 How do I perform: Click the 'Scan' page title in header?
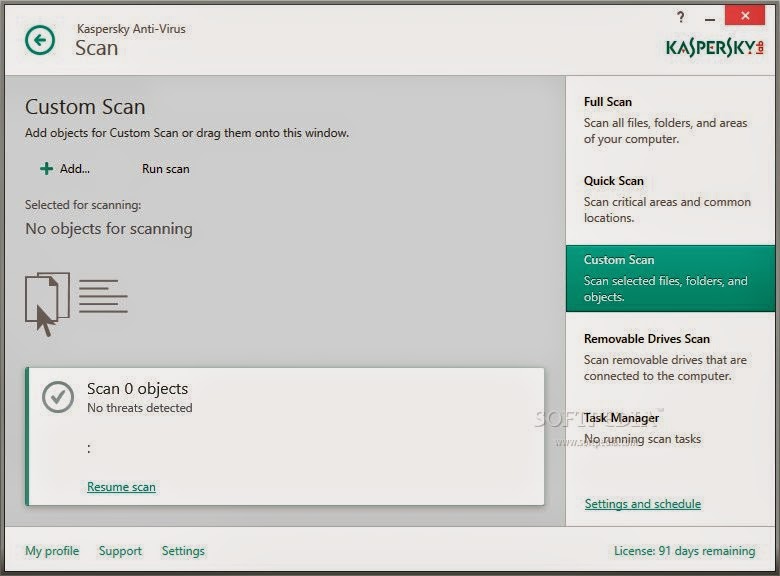[x=97, y=48]
